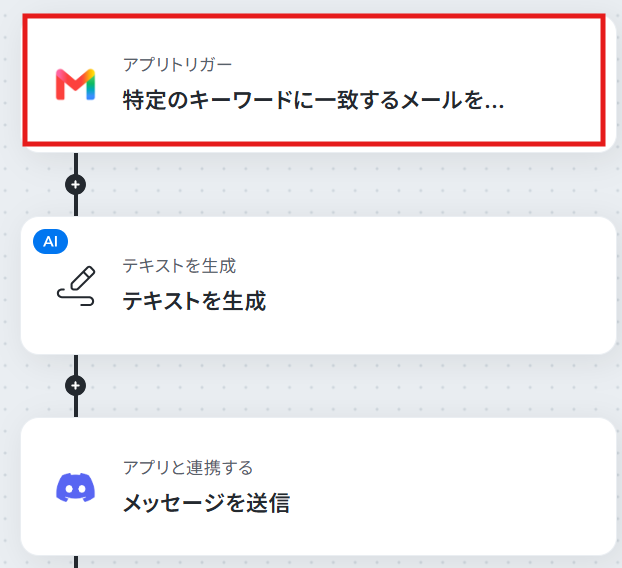This screenshot has width=622, height=568.
Task: Click the blue AI badge
Action: coord(50,241)
